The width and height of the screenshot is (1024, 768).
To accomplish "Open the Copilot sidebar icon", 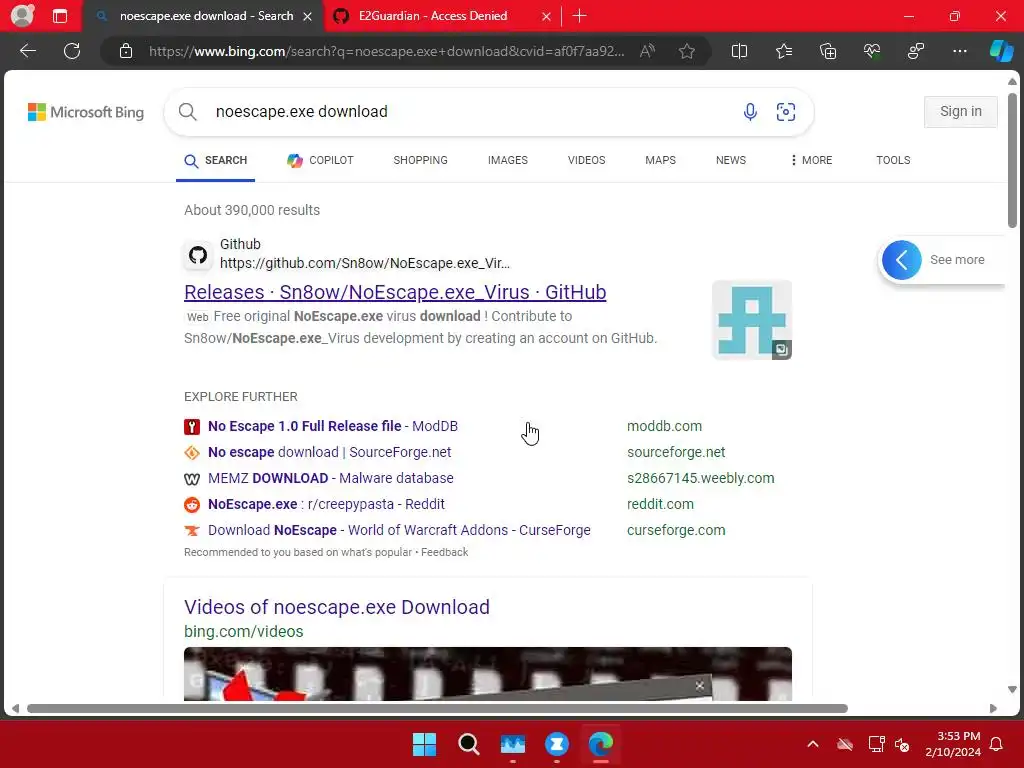I will point(1001,51).
